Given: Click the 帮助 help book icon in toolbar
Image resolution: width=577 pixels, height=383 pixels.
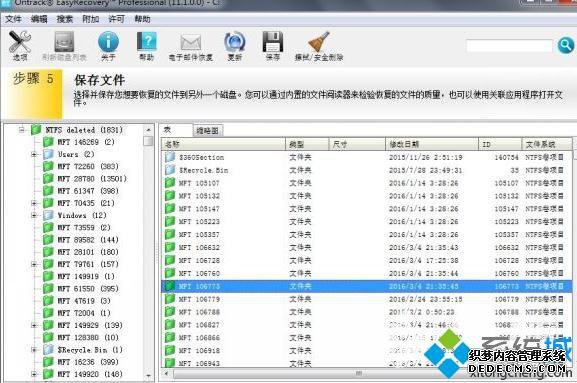Looking at the screenshot, I should point(147,42).
